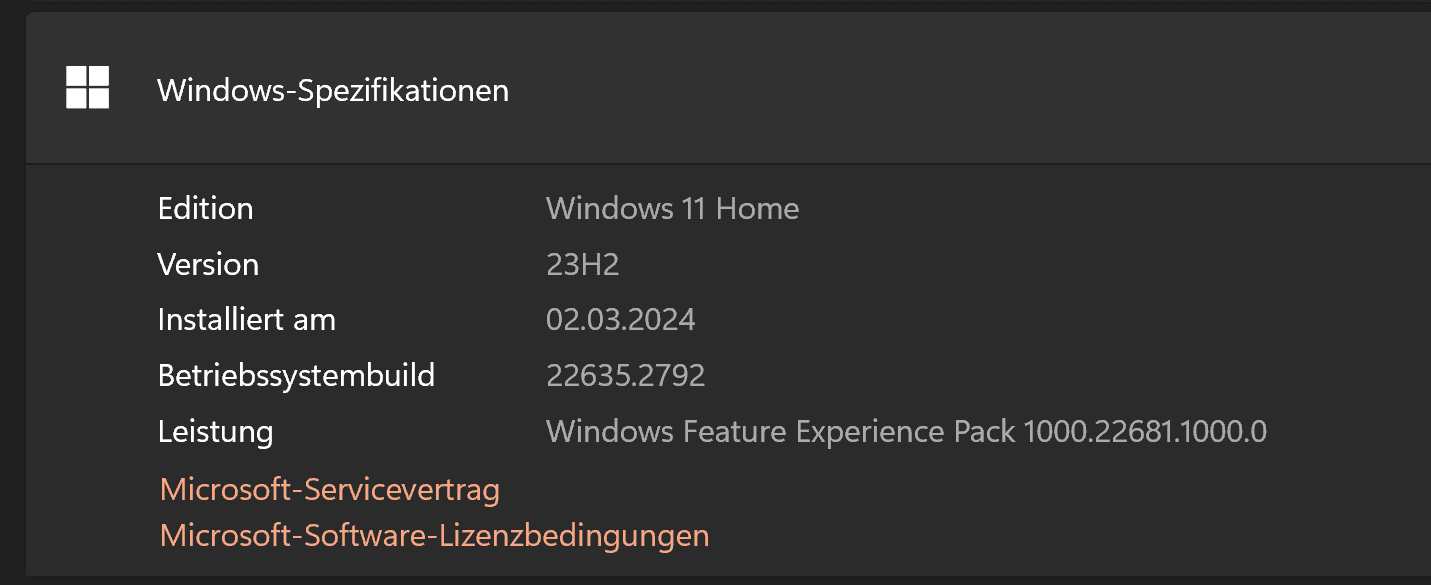Click the Edition label
1431x585 pixels.
[x=205, y=209]
